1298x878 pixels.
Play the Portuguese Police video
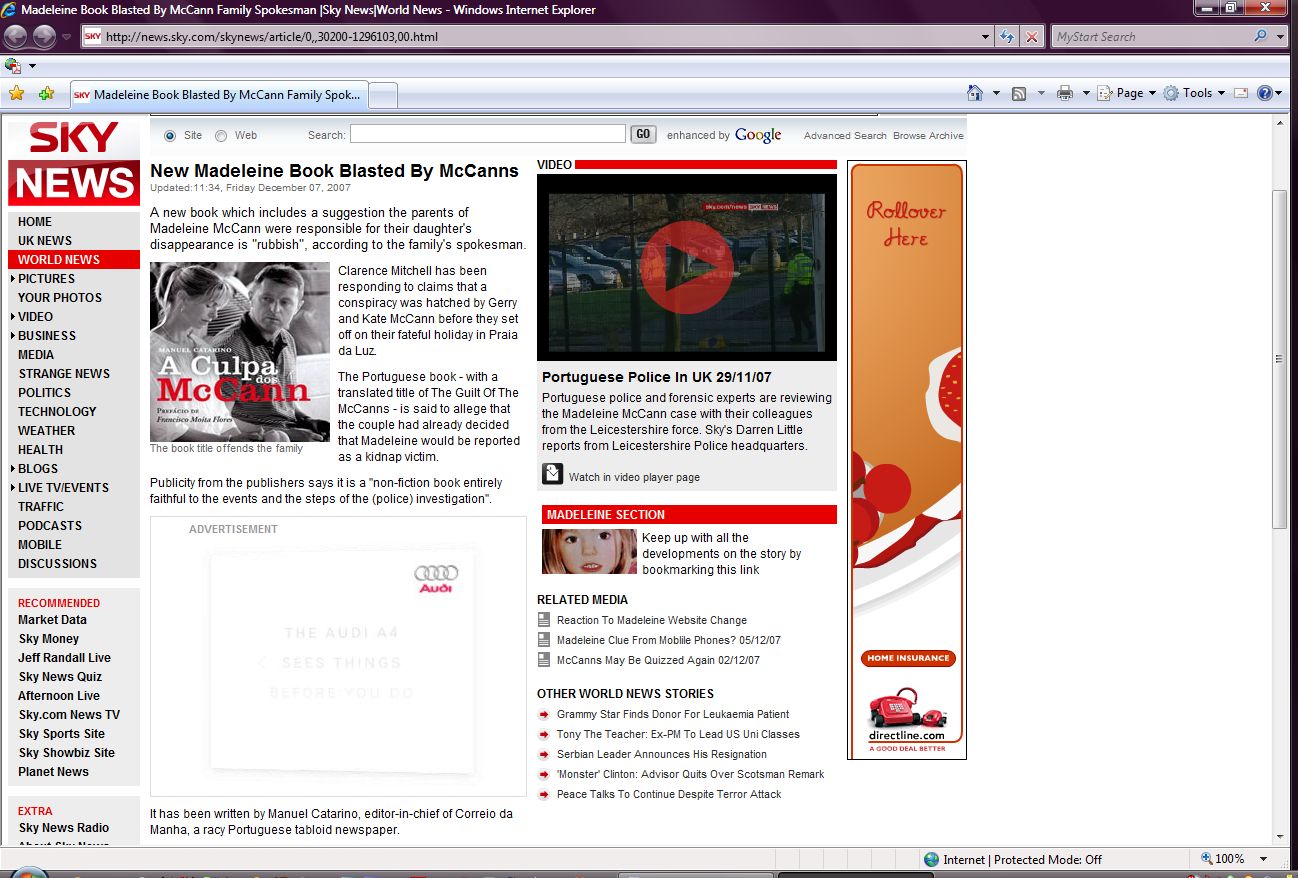point(686,267)
